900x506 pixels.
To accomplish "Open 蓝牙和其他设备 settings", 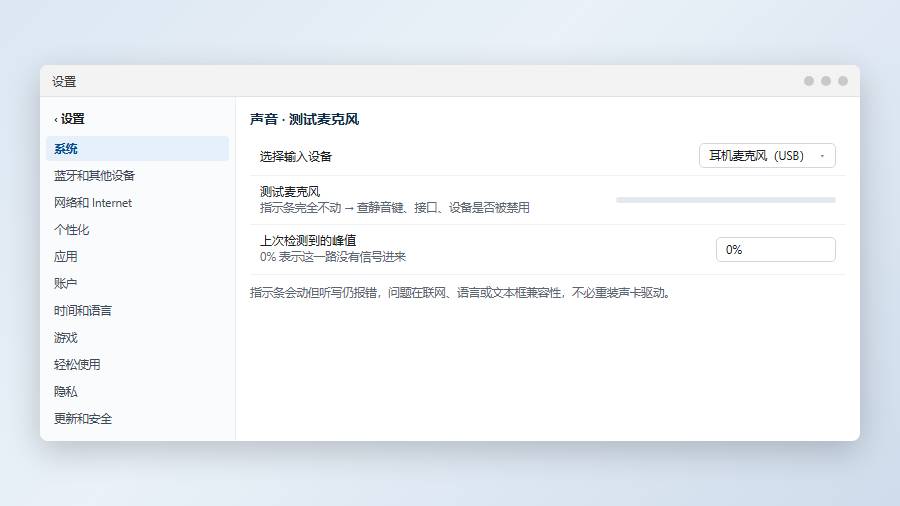I will pos(137,176).
